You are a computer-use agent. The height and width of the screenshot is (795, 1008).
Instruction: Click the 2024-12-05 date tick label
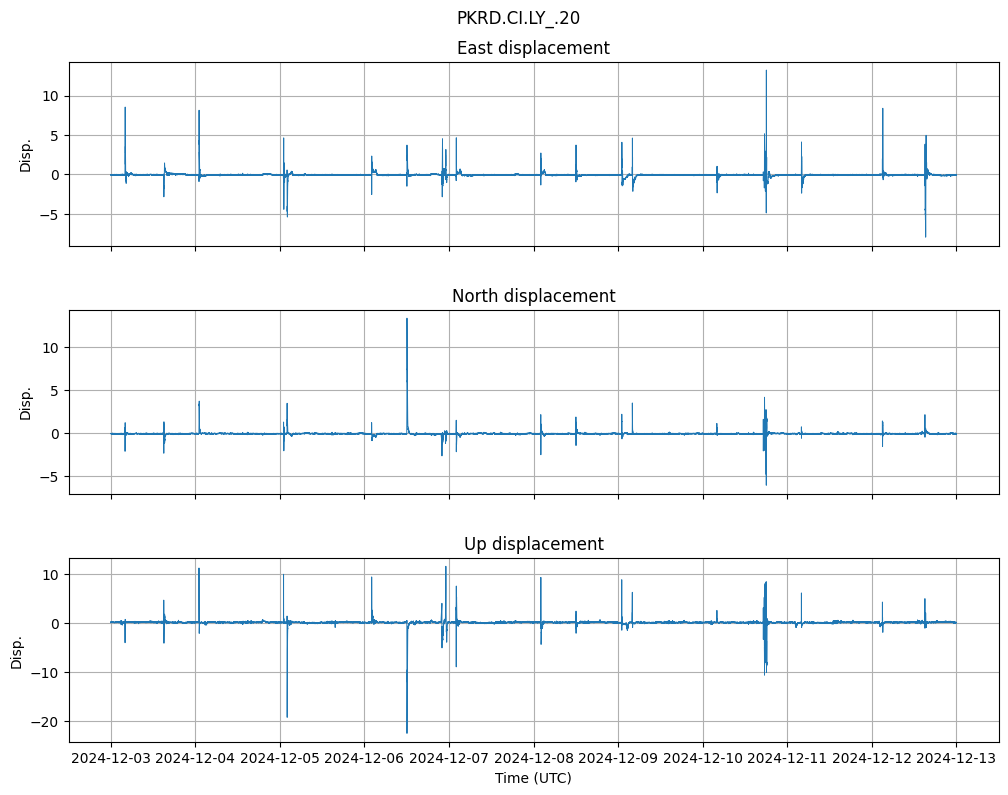coord(280,758)
